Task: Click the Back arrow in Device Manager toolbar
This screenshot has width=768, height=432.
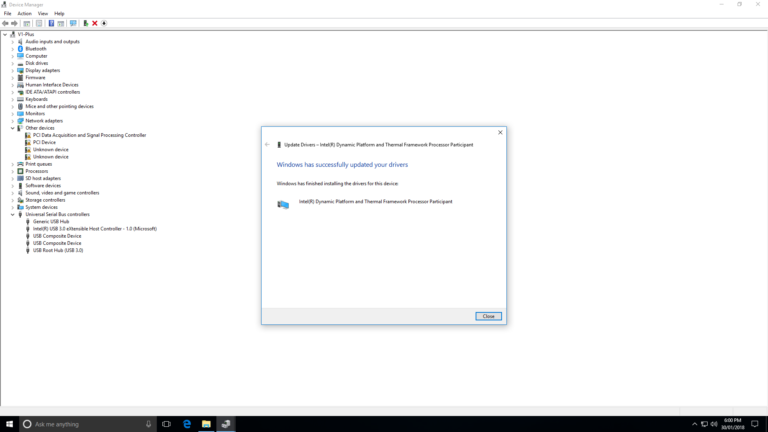Action: [5, 23]
